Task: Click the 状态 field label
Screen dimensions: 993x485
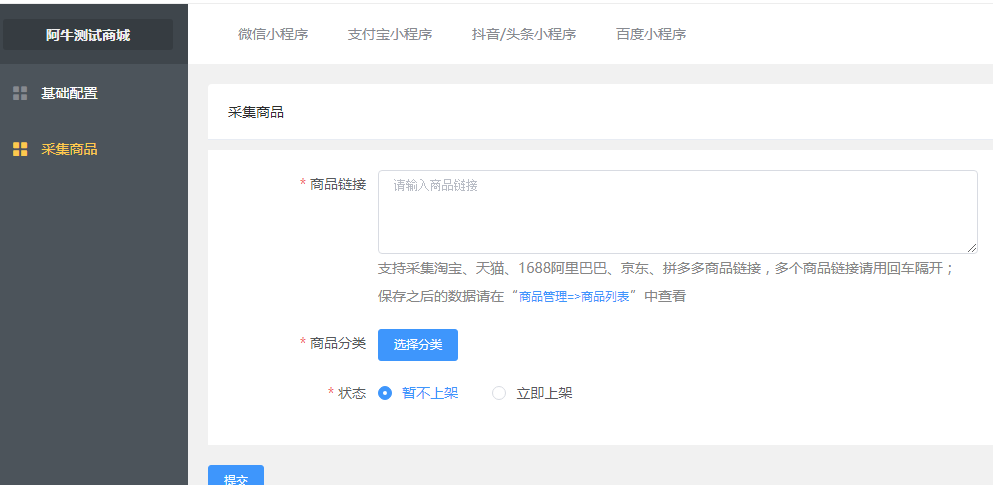Action: 352,393
